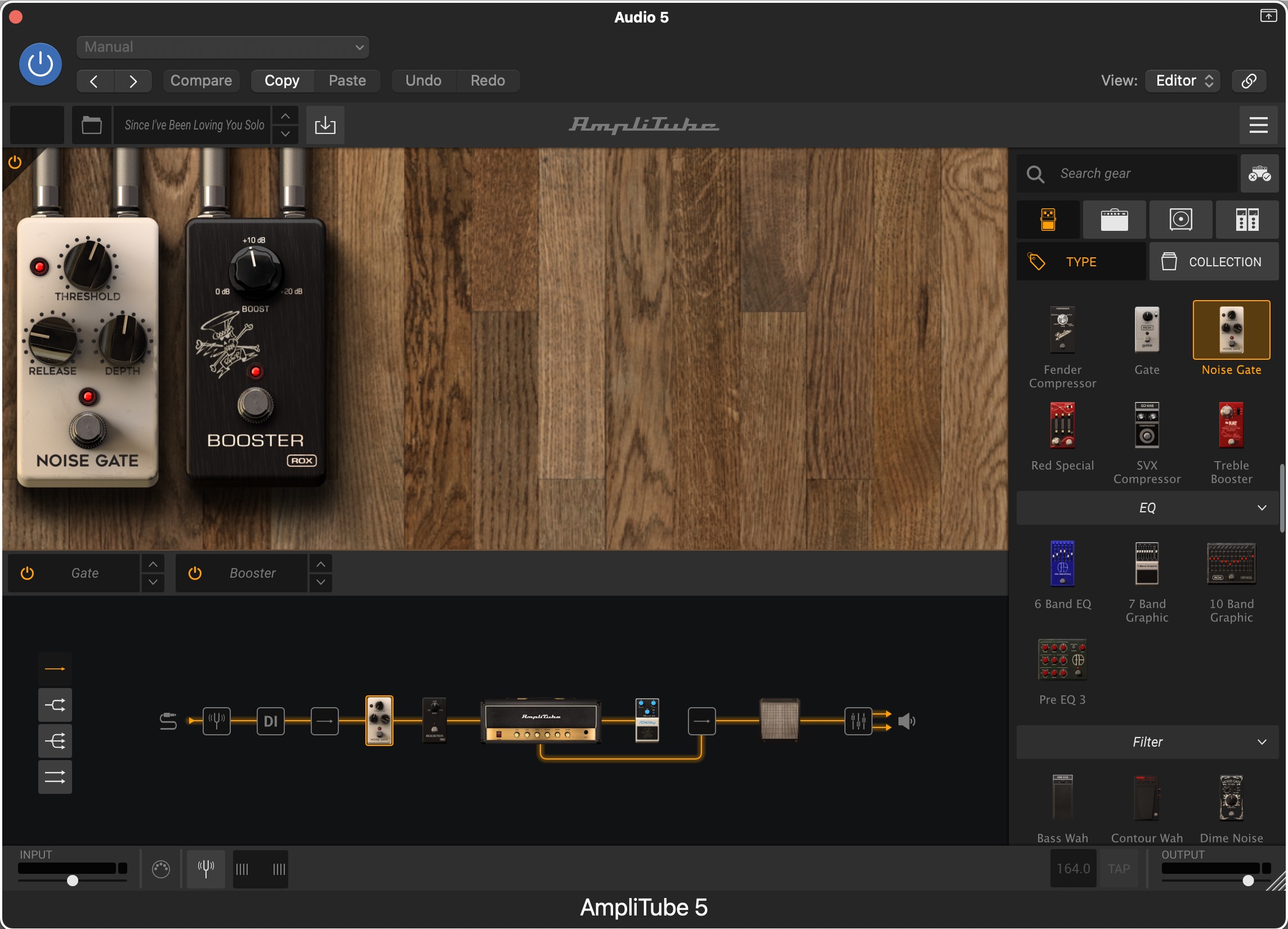The width and height of the screenshot is (1288, 929).
Task: Click the Undo button
Action: tap(423, 81)
